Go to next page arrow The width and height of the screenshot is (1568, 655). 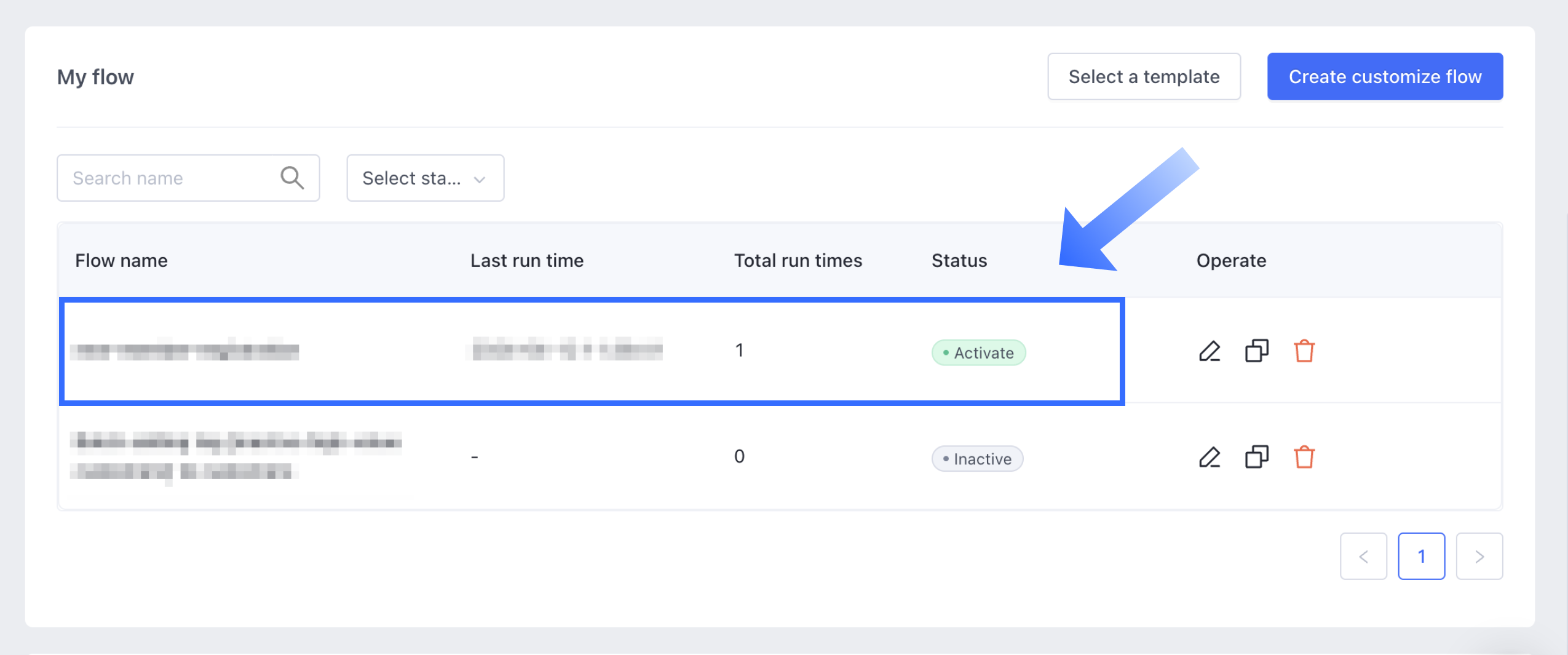tap(1479, 556)
